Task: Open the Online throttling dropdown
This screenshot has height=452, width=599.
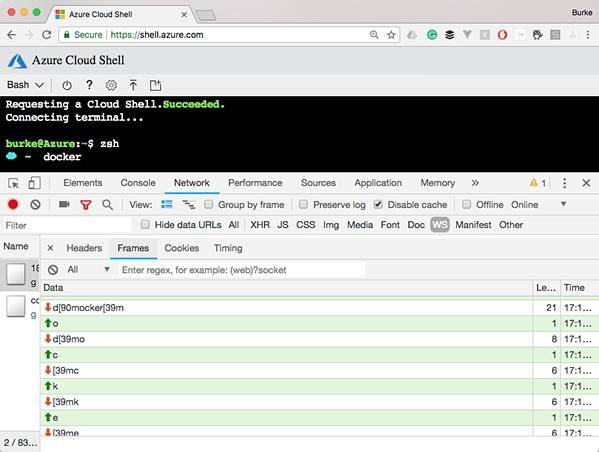Action: [538, 205]
